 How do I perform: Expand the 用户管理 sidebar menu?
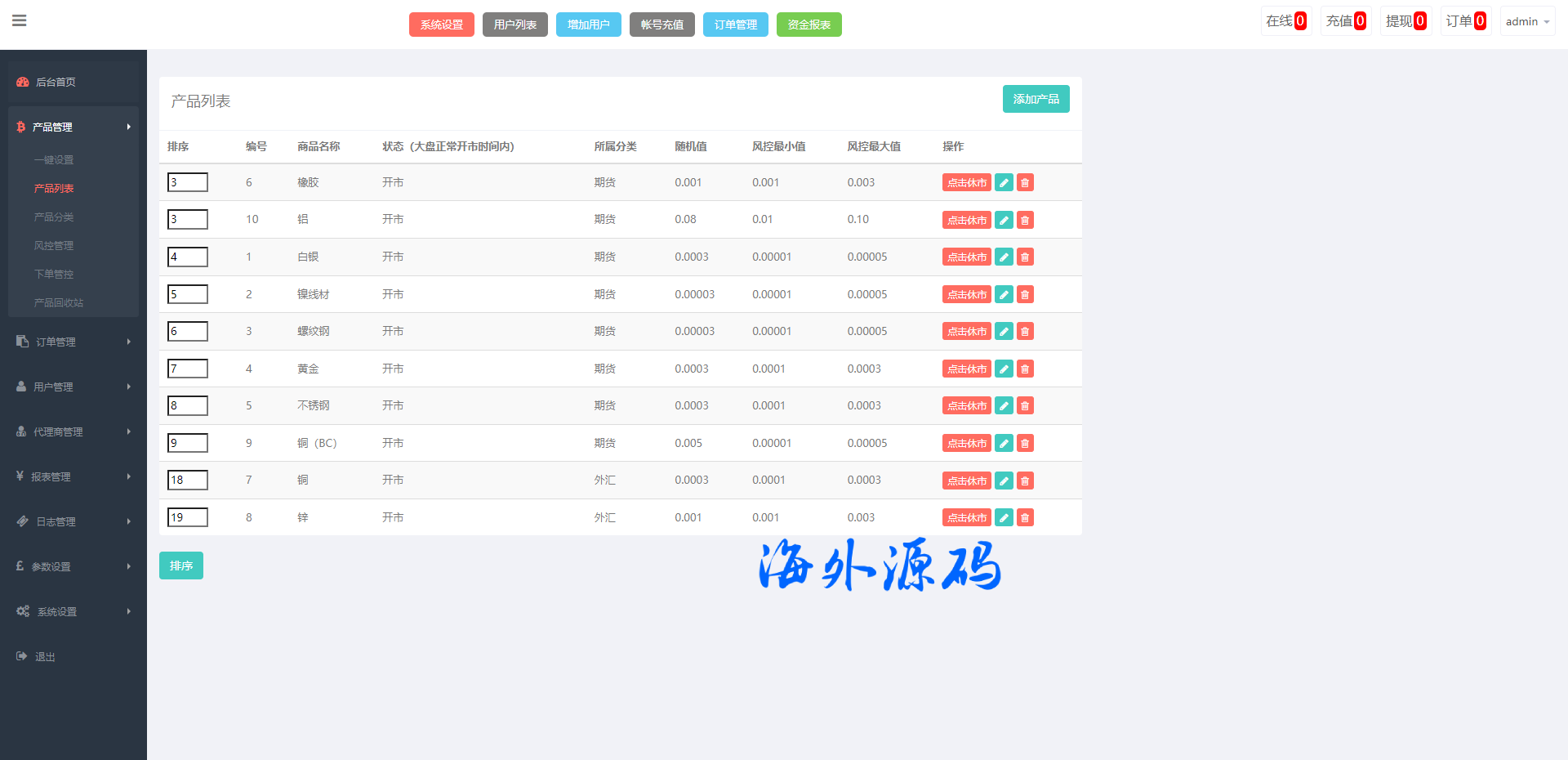[73, 387]
